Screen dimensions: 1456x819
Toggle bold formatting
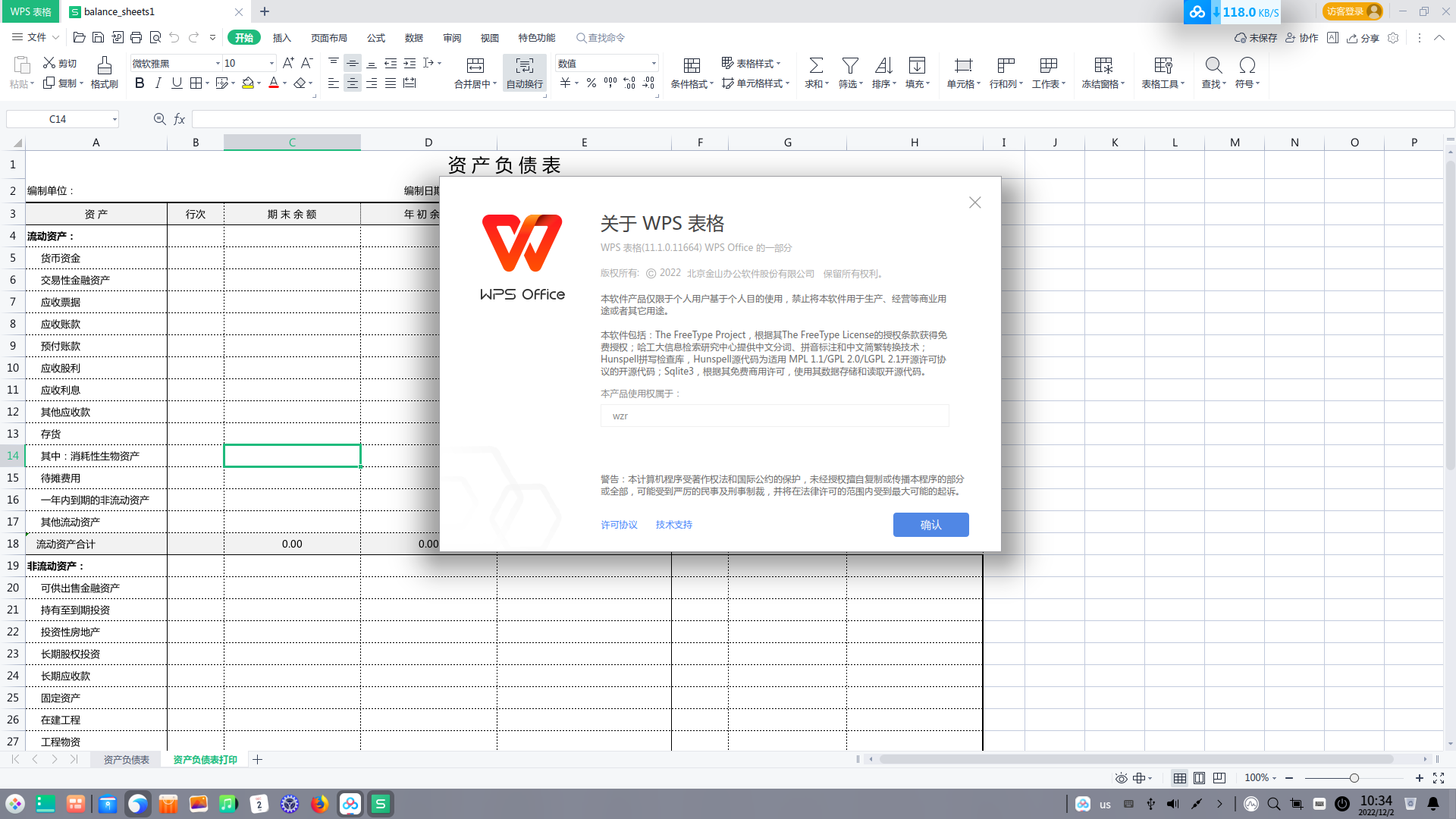coord(139,83)
